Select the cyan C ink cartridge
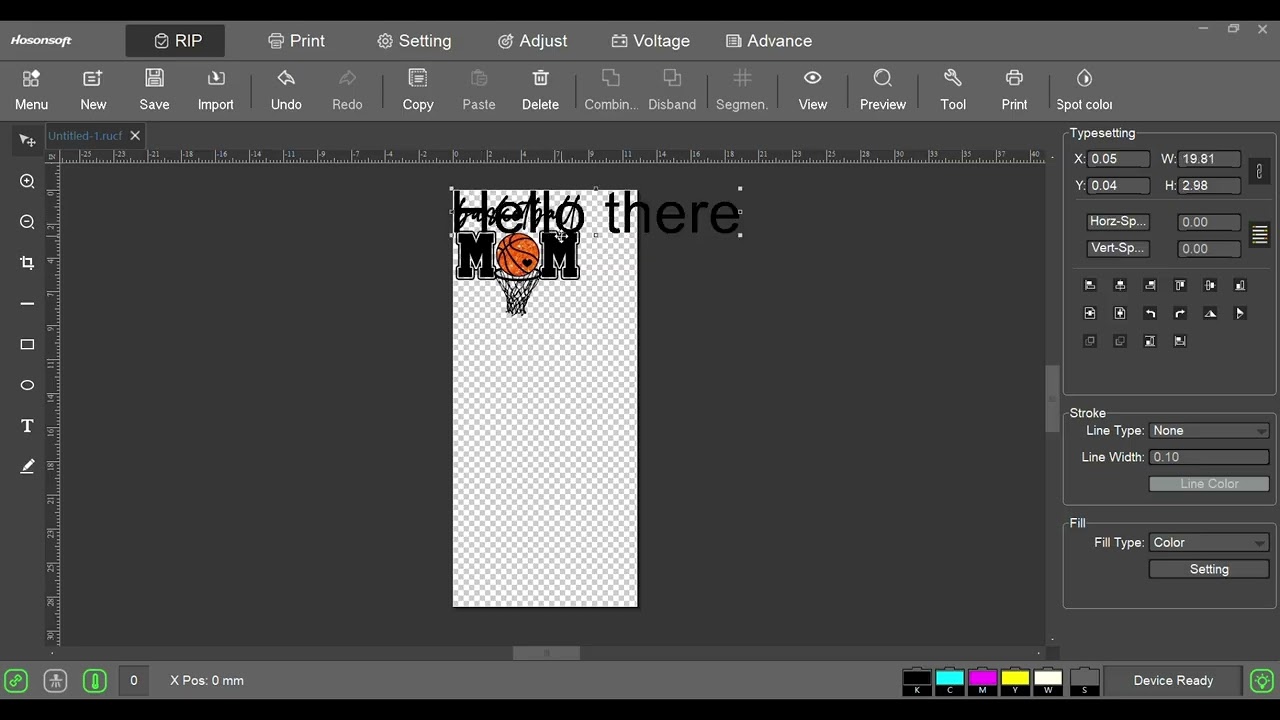This screenshot has height=720, width=1280. pos(950,682)
